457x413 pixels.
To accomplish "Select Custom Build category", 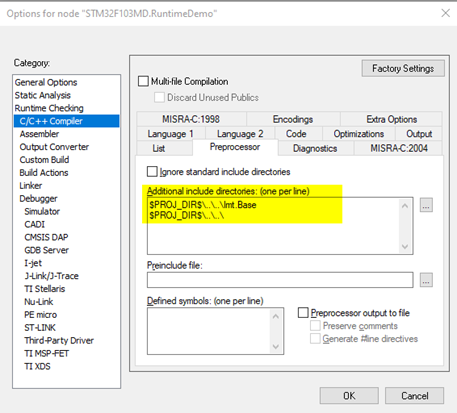I will click(x=44, y=160).
